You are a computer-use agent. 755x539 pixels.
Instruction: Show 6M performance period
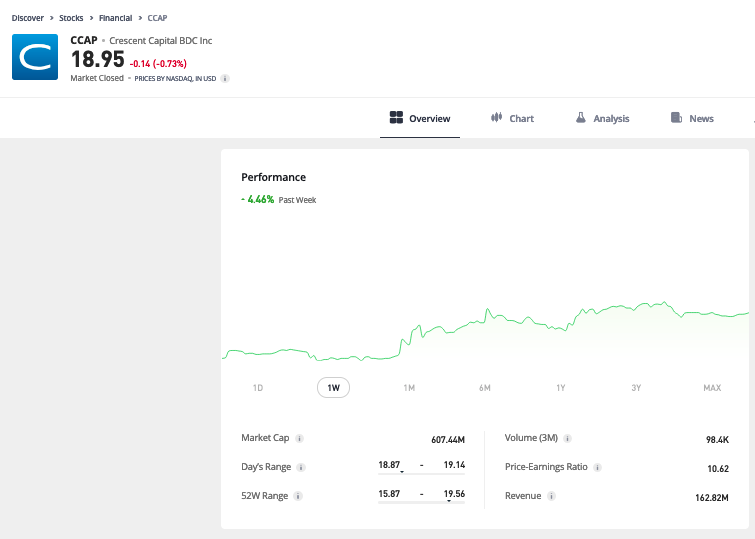click(485, 387)
